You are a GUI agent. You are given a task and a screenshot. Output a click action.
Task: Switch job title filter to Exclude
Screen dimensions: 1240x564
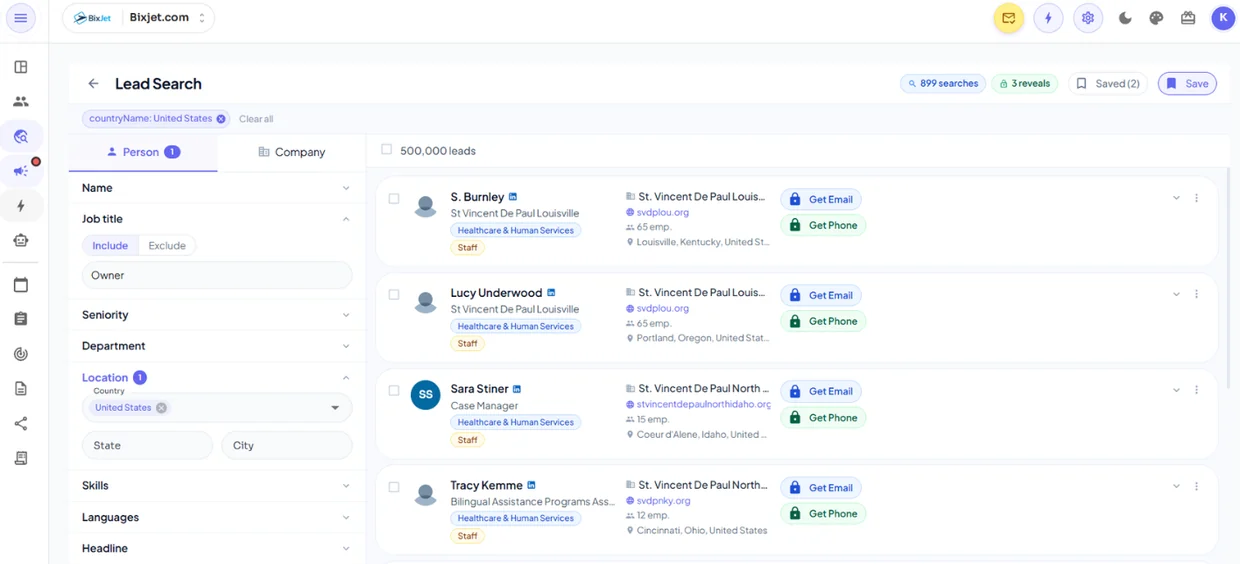pos(167,246)
